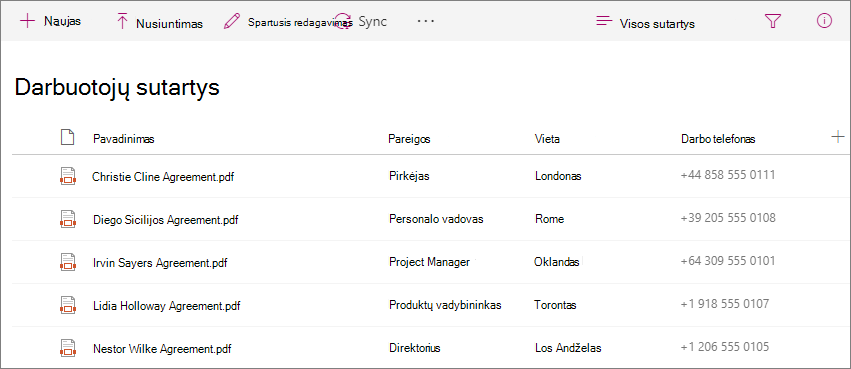
Task: Open the Darbo telefonas column header menu
Action: click(718, 139)
